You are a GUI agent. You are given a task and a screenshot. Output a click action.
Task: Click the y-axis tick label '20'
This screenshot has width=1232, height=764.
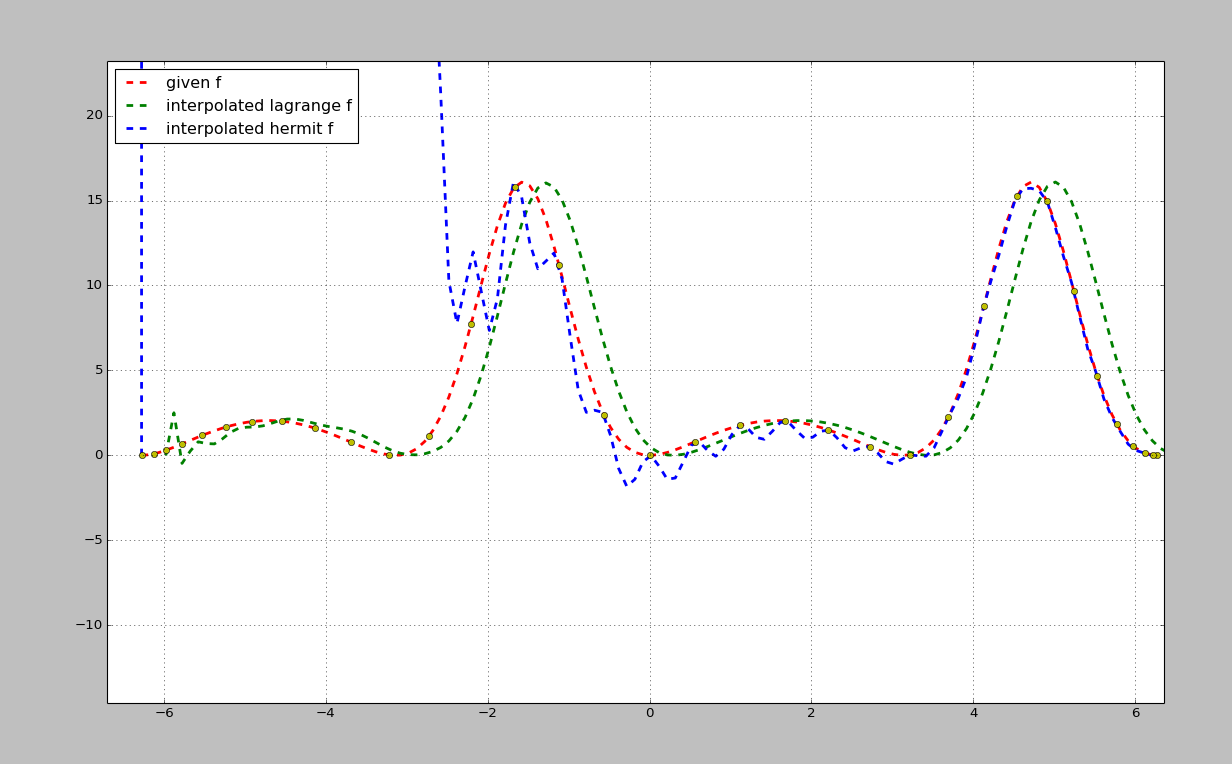[92, 114]
